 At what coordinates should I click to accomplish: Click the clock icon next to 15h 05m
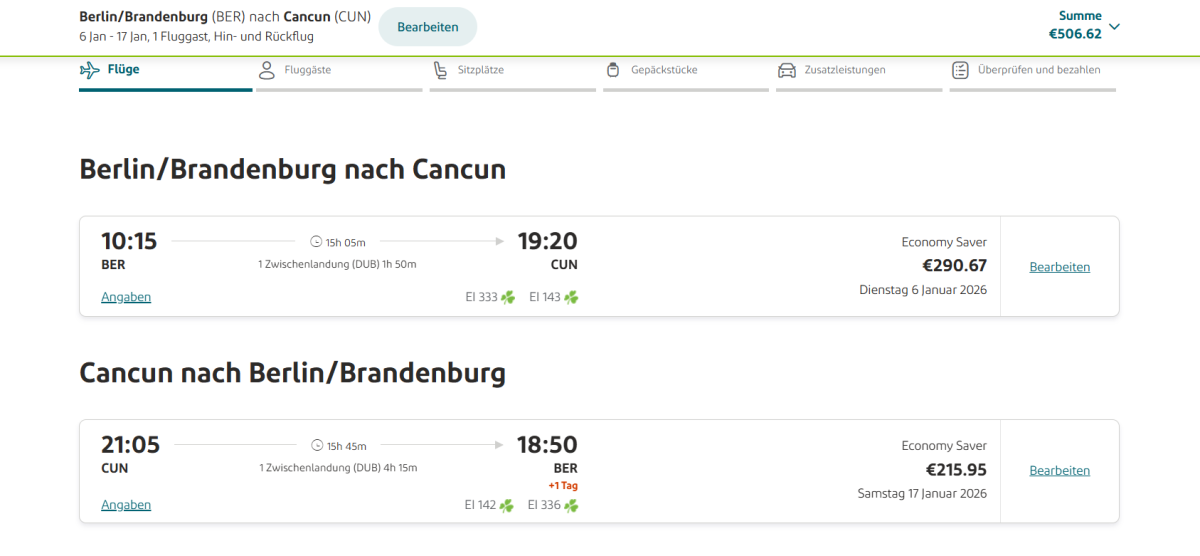[x=316, y=241]
